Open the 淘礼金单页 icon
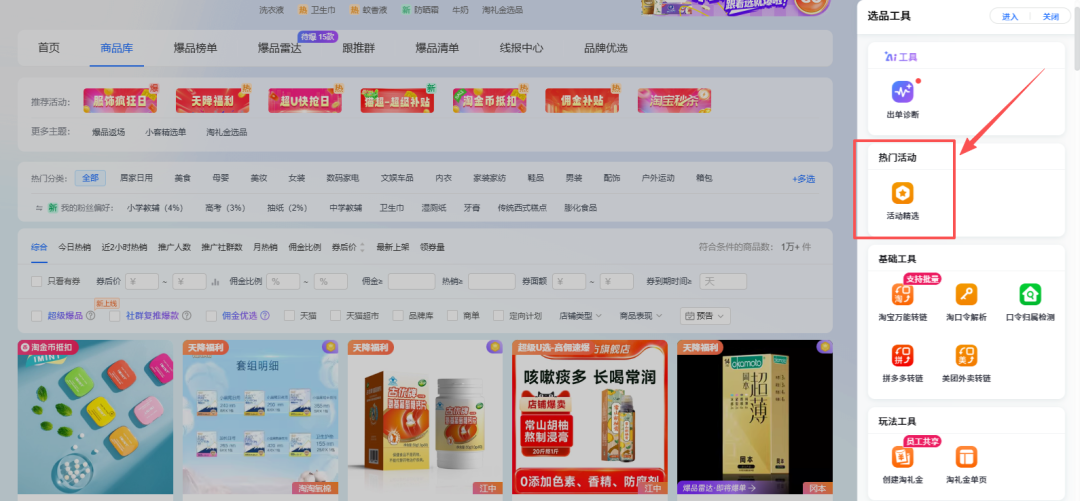 click(x=966, y=457)
